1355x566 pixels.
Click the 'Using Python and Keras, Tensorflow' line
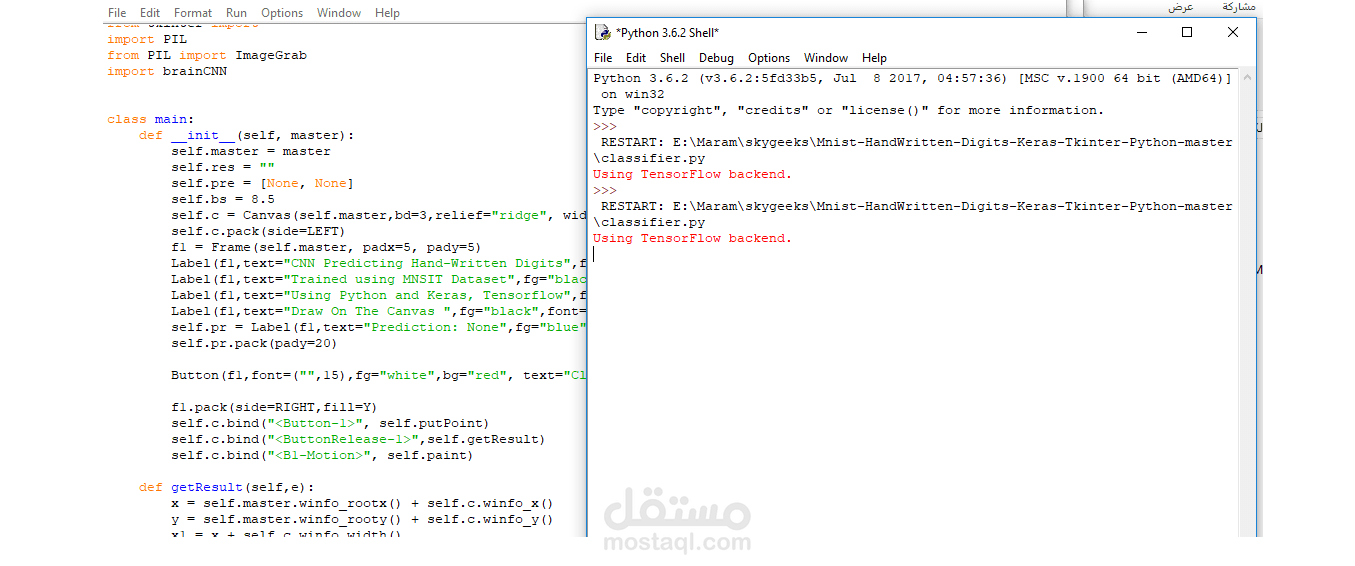(378, 295)
